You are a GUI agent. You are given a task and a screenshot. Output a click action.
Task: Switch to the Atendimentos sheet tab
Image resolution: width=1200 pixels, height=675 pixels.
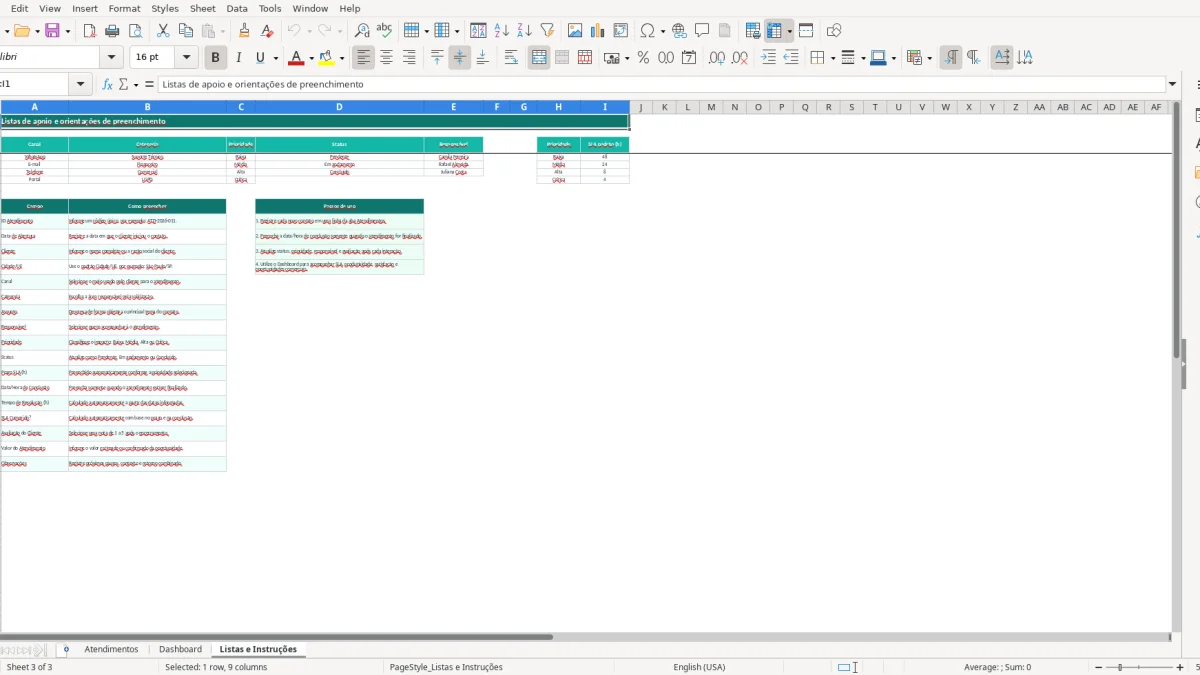(x=111, y=649)
